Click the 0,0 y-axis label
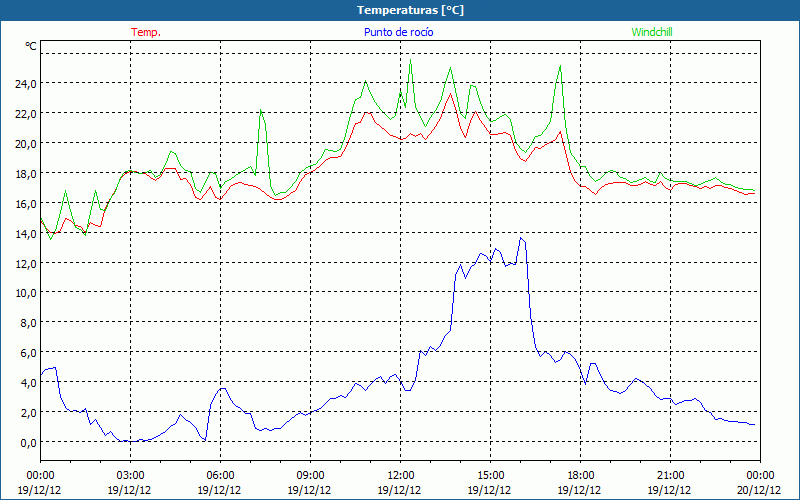The width and height of the screenshot is (800, 500). coord(27,442)
